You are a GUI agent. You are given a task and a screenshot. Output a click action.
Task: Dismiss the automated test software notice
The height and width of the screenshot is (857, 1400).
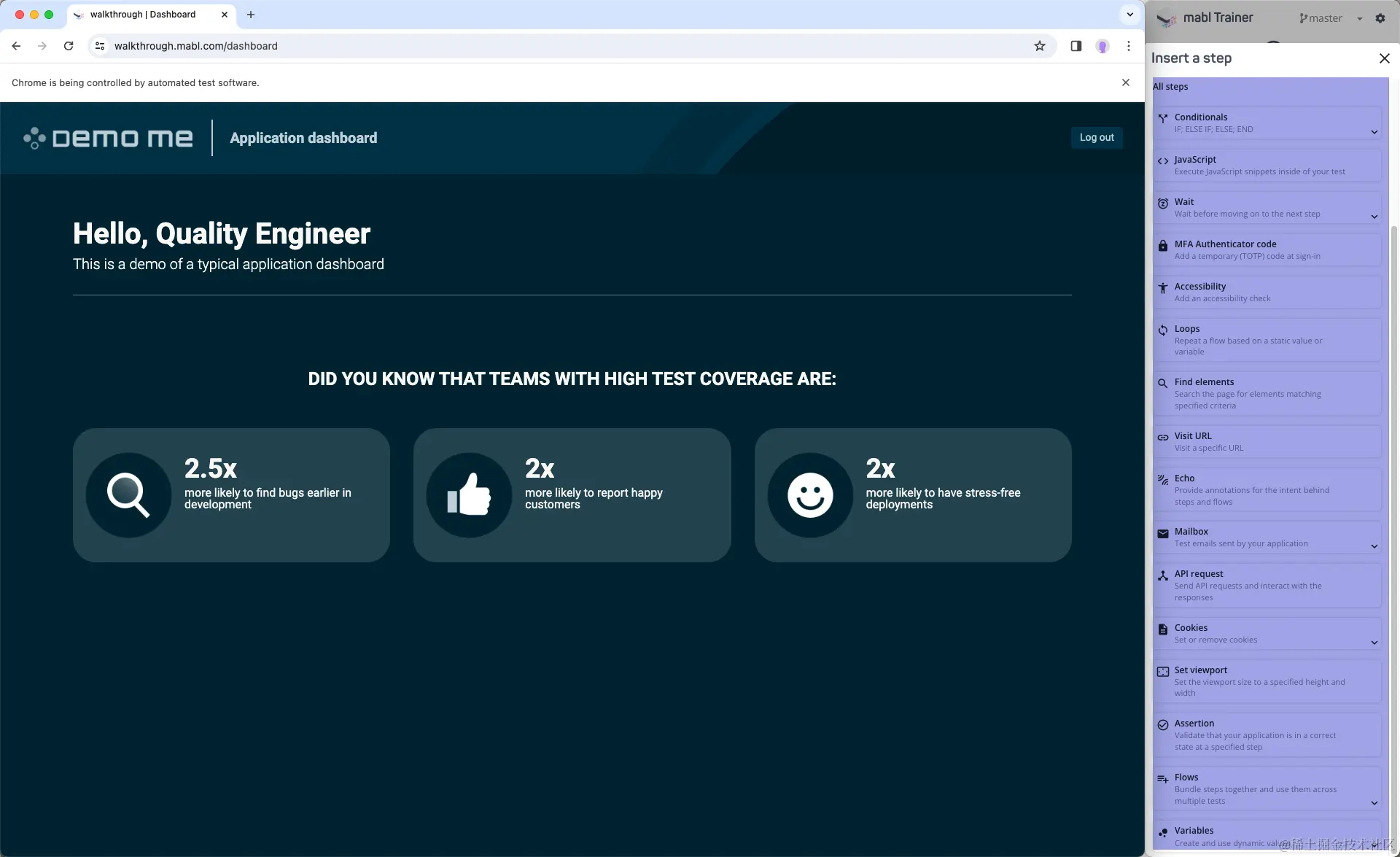[1126, 82]
